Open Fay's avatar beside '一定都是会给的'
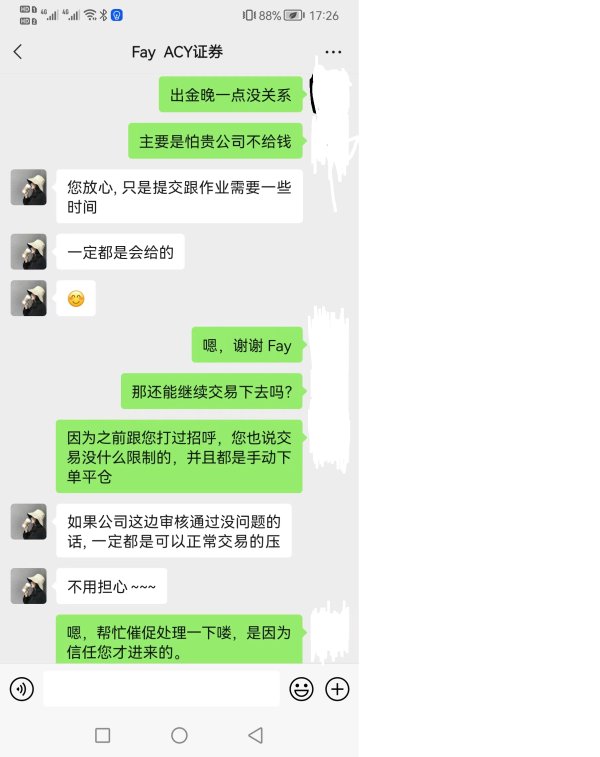Viewport: 600px width, 757px height. [x=28, y=252]
